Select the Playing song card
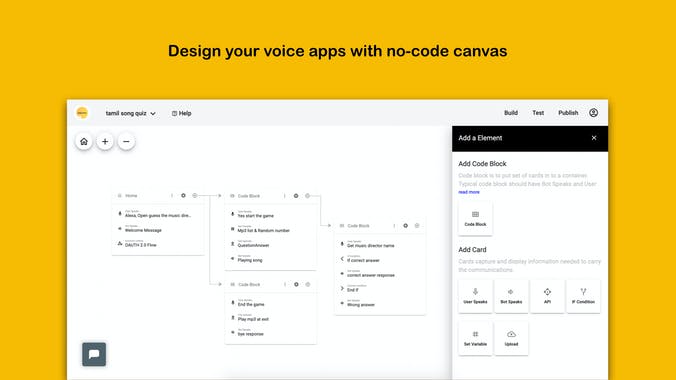 tap(270, 259)
